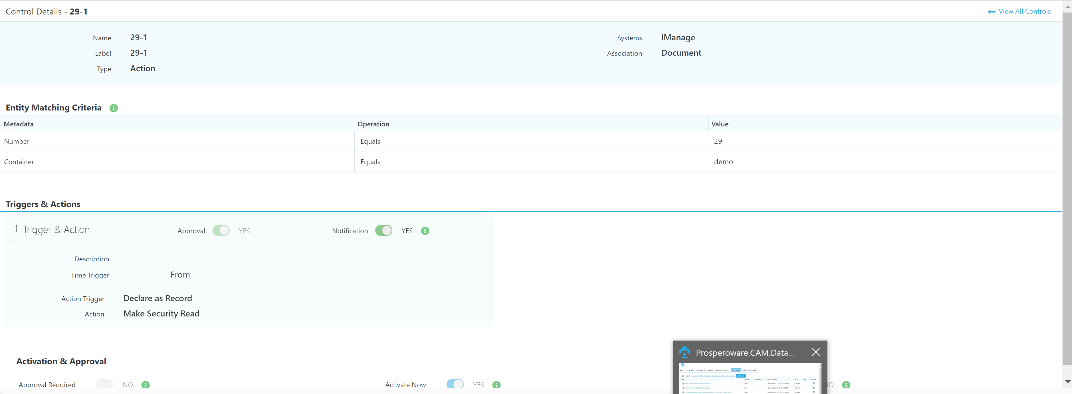Viewport: 1072px width, 394px height.
Task: Click the Triggers & Actions section heading
Action: coord(43,204)
